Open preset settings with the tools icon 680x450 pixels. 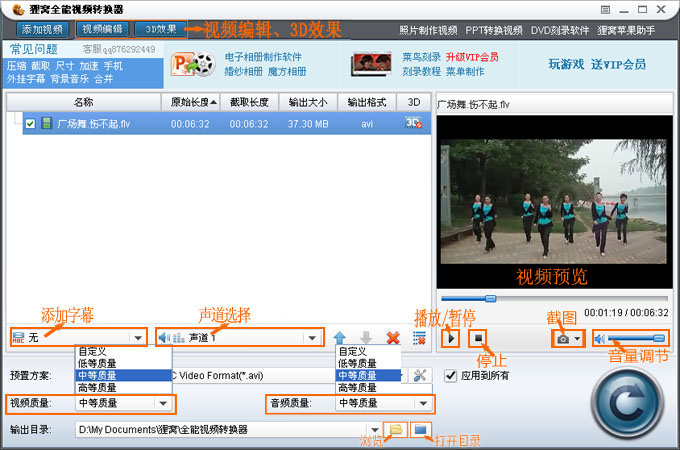pyautogui.click(x=420, y=375)
